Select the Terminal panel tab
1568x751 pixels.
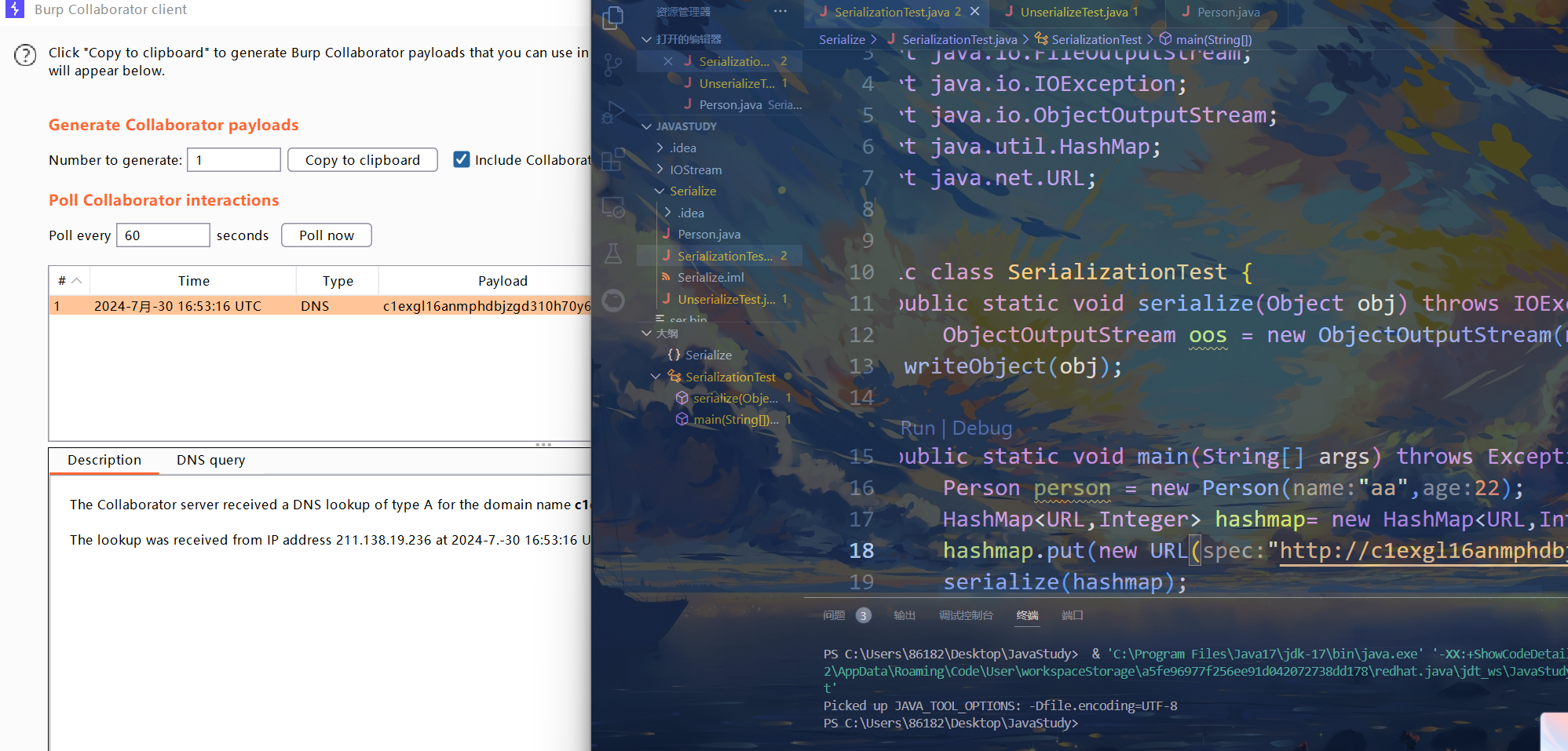(x=1027, y=615)
